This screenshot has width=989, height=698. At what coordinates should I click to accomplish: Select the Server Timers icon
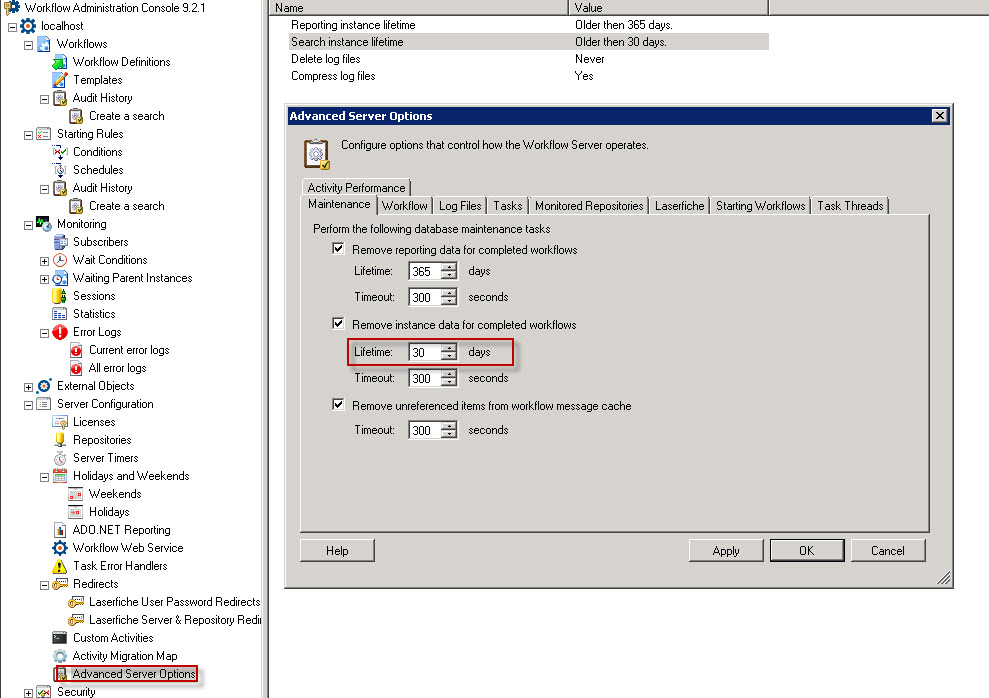coord(60,458)
